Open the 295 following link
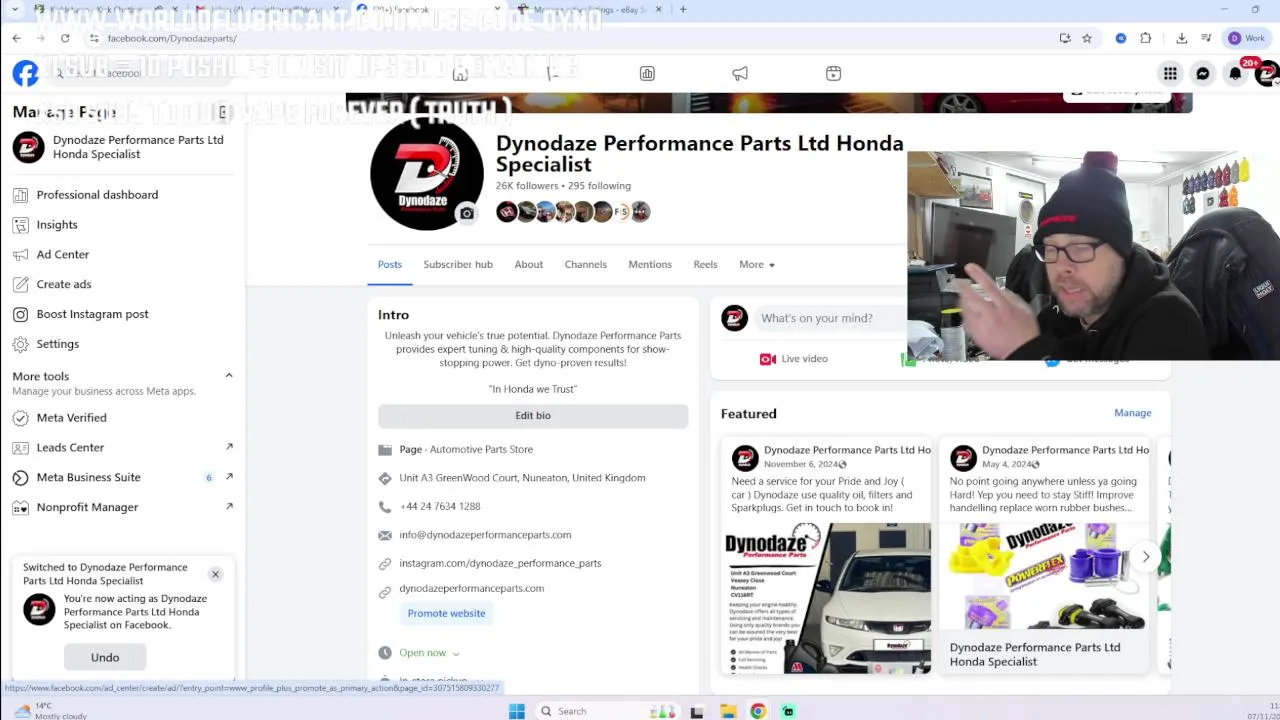1280x720 pixels. click(x=599, y=186)
